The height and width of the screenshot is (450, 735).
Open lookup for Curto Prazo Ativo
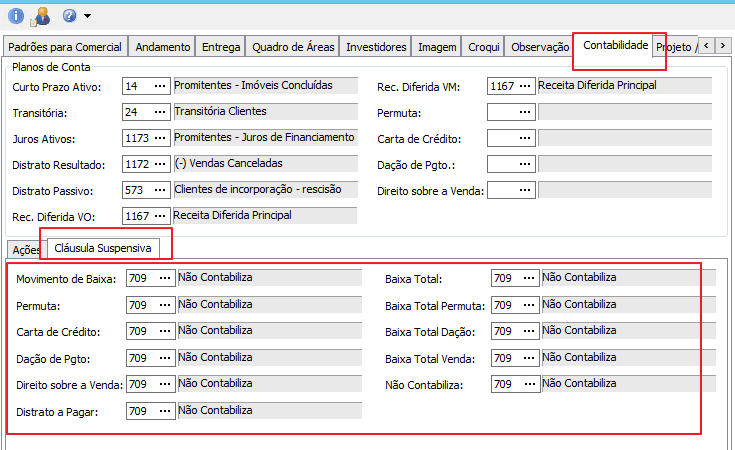click(161, 87)
